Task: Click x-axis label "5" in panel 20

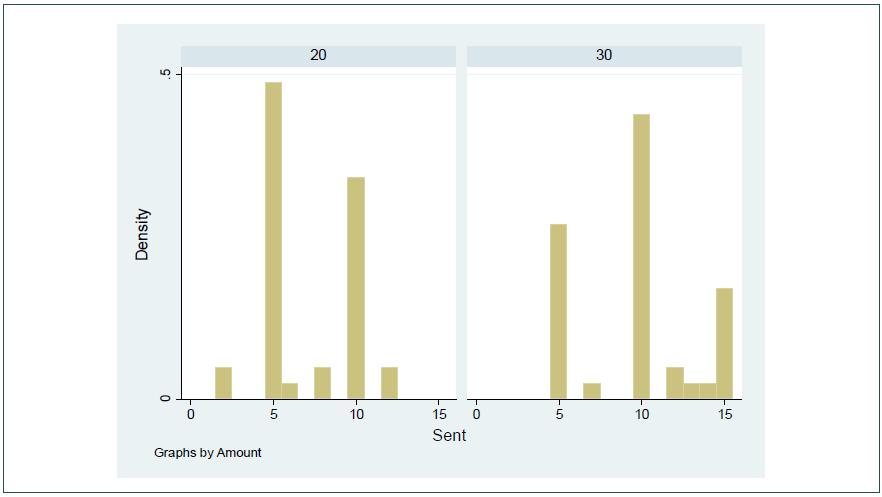Action: pos(273,413)
